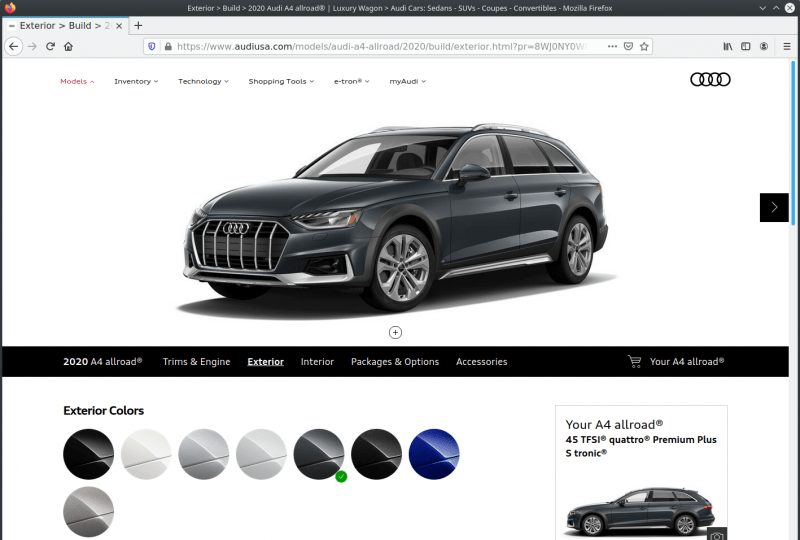Image resolution: width=800 pixels, height=540 pixels.
Task: Open the Firefox home page icon
Action: [x=68, y=46]
